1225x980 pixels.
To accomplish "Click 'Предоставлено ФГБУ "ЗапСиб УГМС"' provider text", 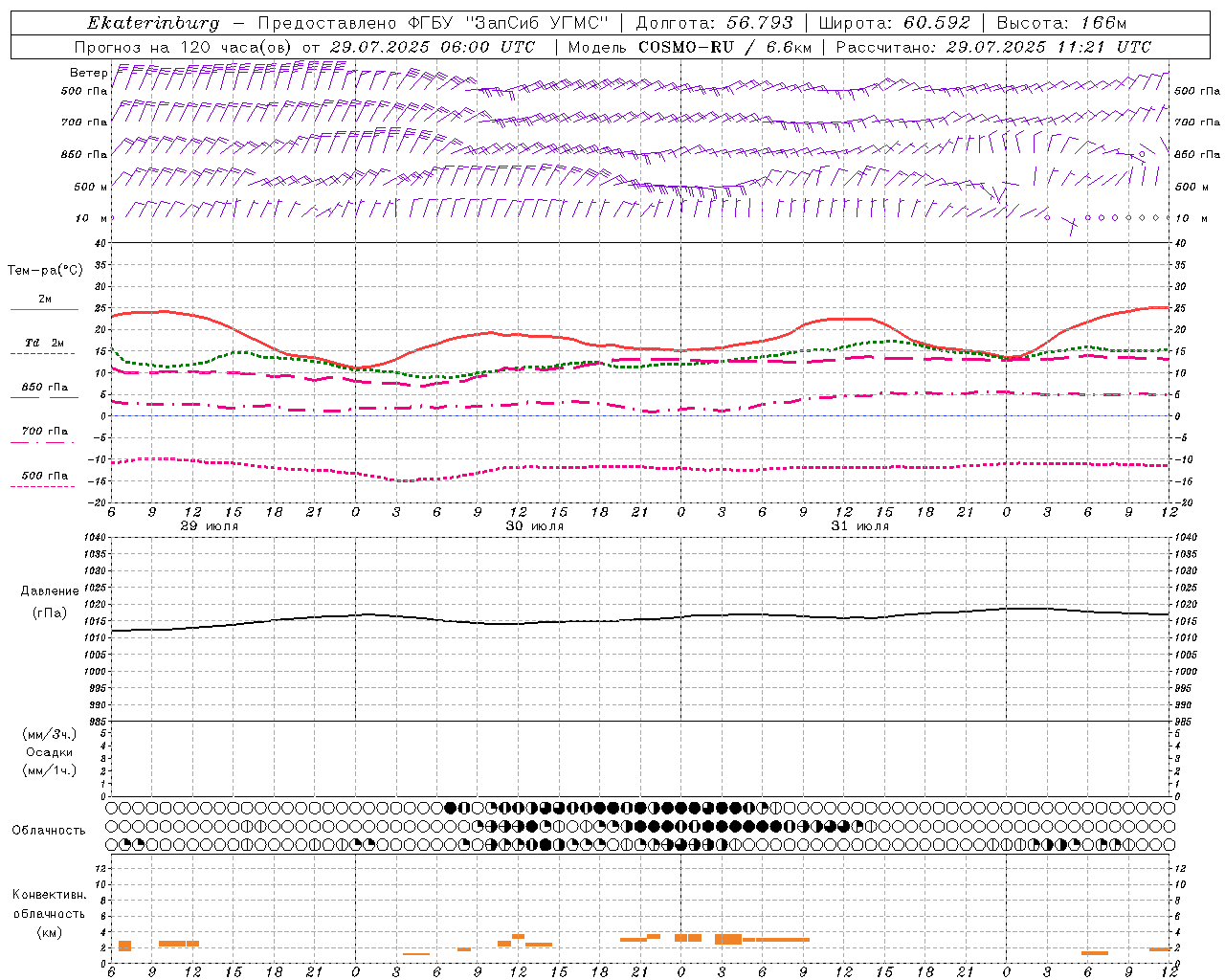I will click(434, 23).
